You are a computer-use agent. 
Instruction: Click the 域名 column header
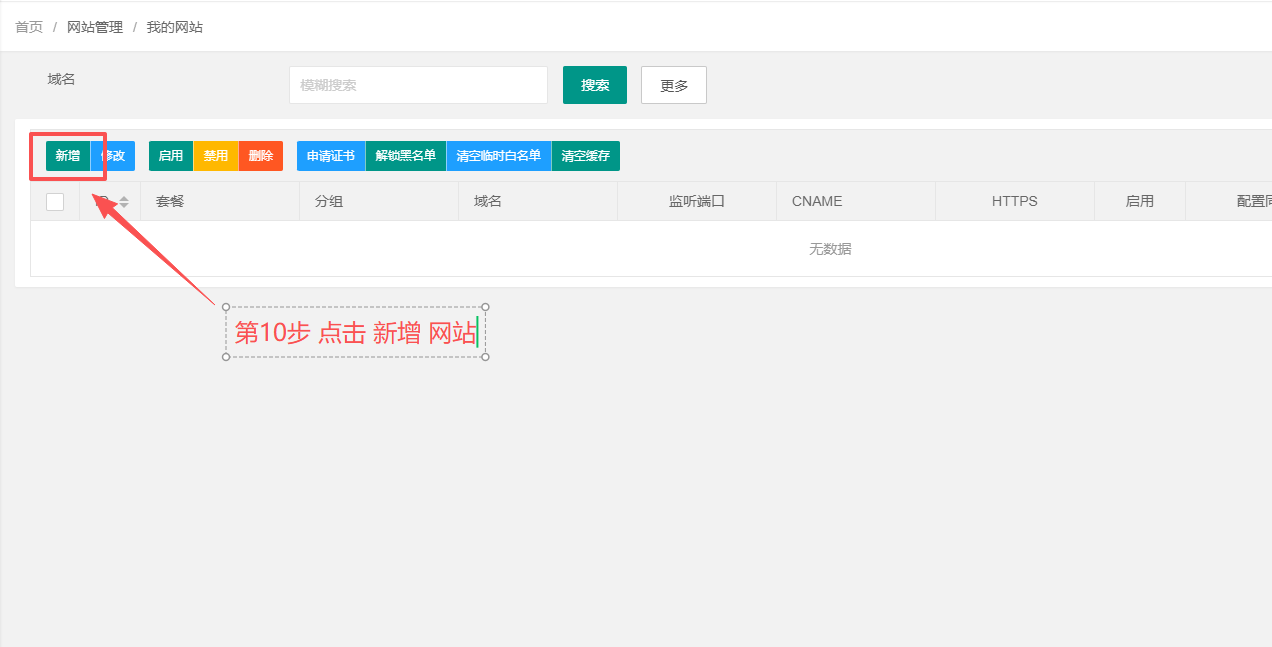click(488, 201)
